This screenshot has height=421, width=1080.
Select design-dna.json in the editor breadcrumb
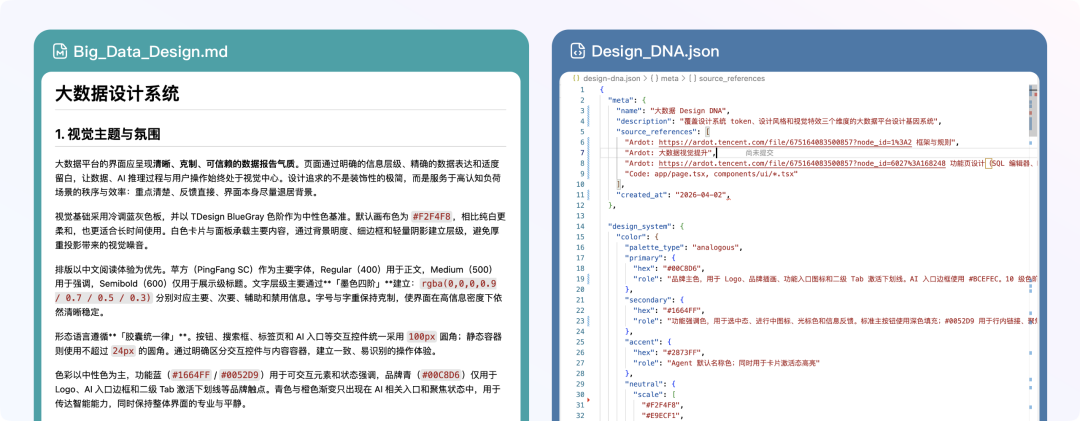612,79
